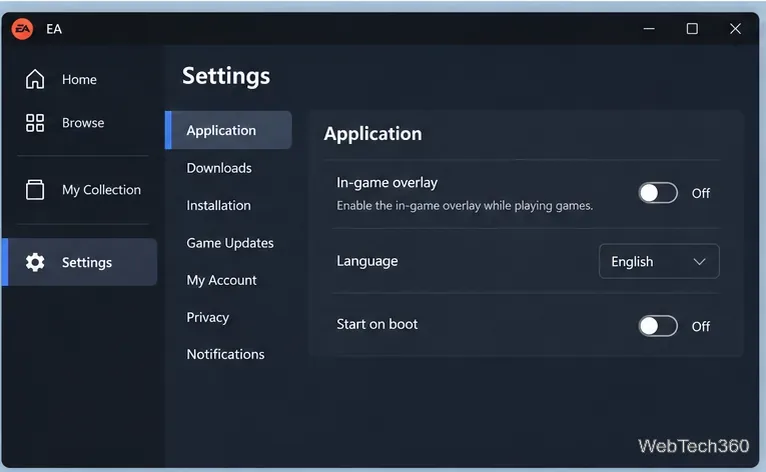This screenshot has height=472, width=766.
Task: Maximize the EA app window
Action: click(x=692, y=29)
